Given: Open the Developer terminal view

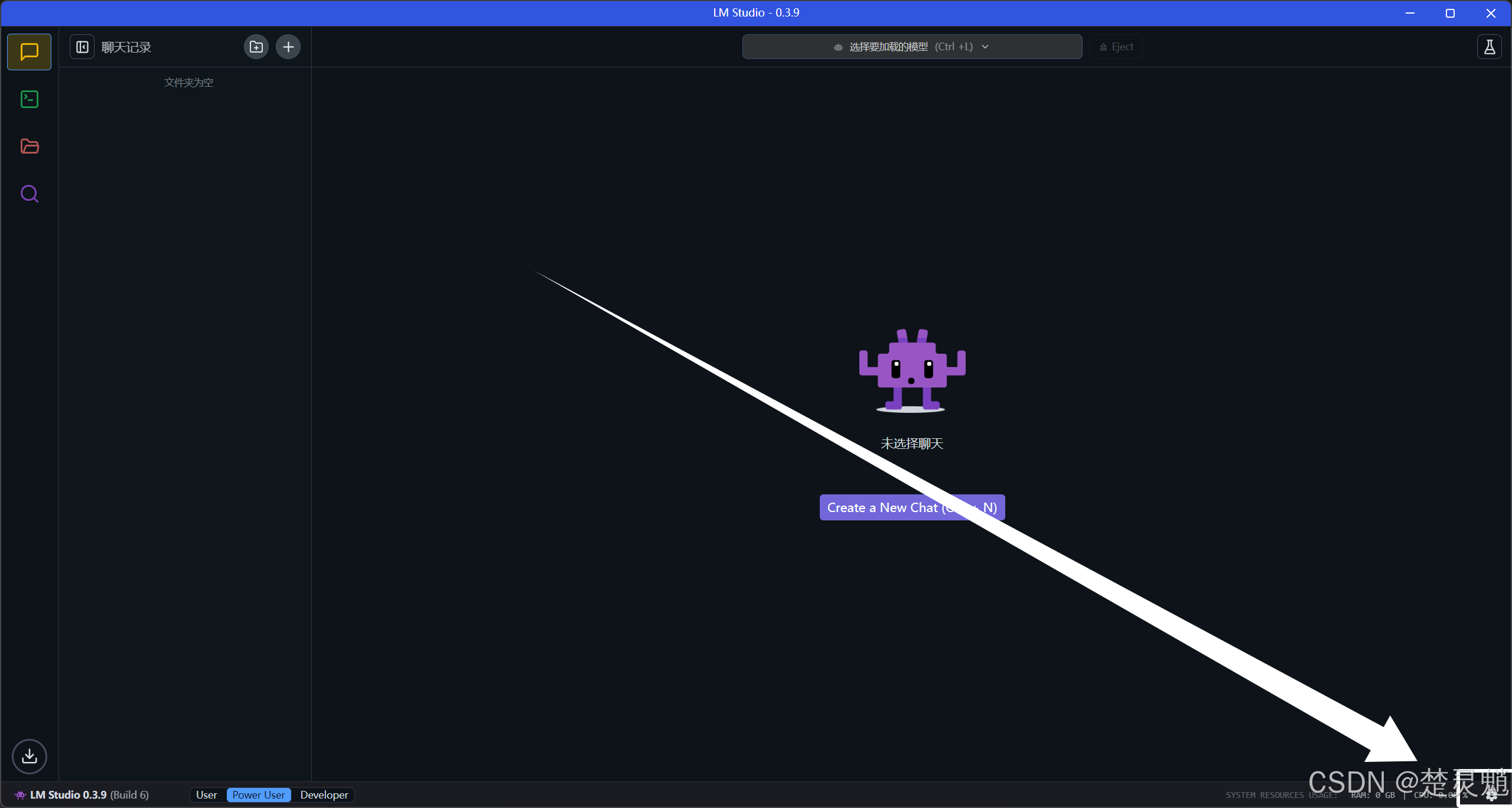Looking at the screenshot, I should click(x=29, y=99).
